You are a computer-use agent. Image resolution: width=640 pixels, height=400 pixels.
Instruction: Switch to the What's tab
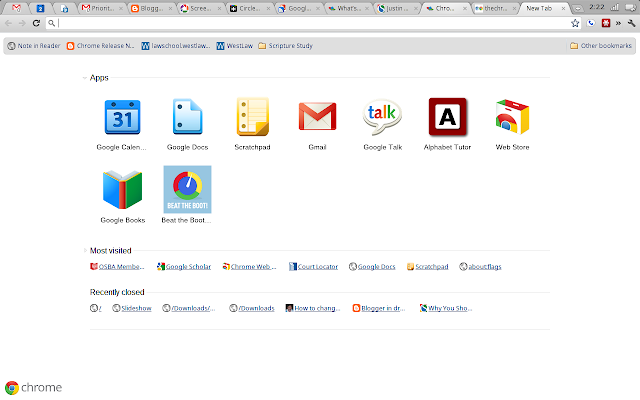347,8
